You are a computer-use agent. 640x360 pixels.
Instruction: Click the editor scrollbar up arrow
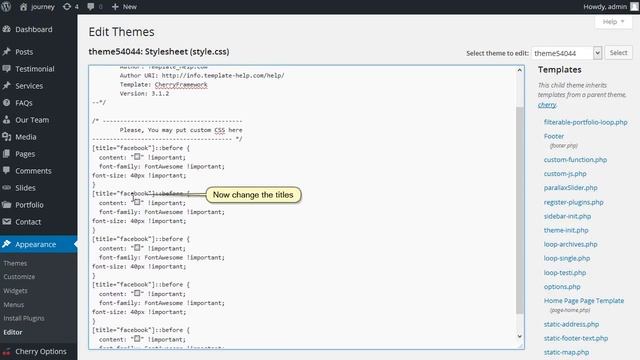coord(520,70)
